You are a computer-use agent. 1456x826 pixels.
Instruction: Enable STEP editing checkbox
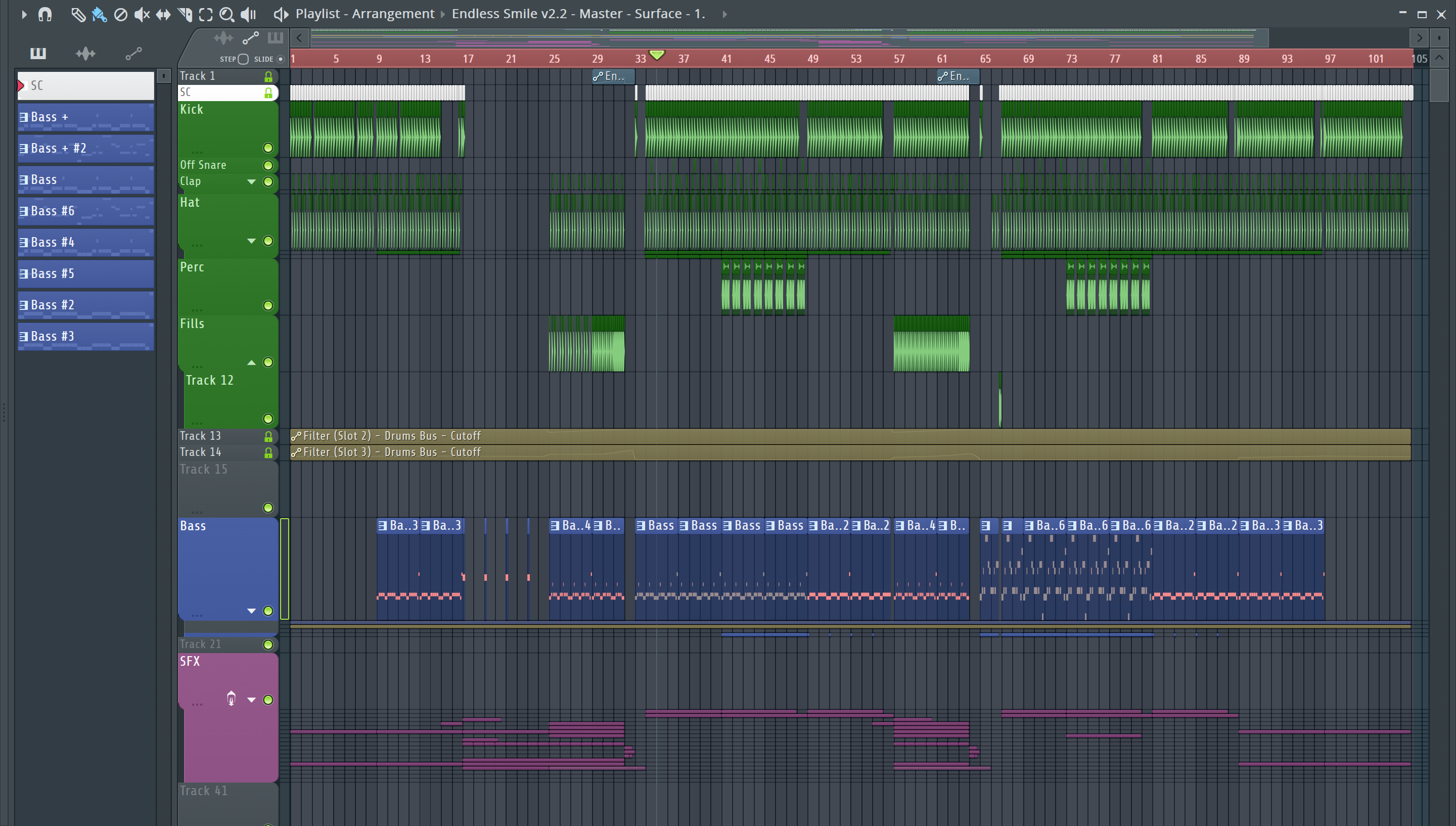(x=243, y=59)
